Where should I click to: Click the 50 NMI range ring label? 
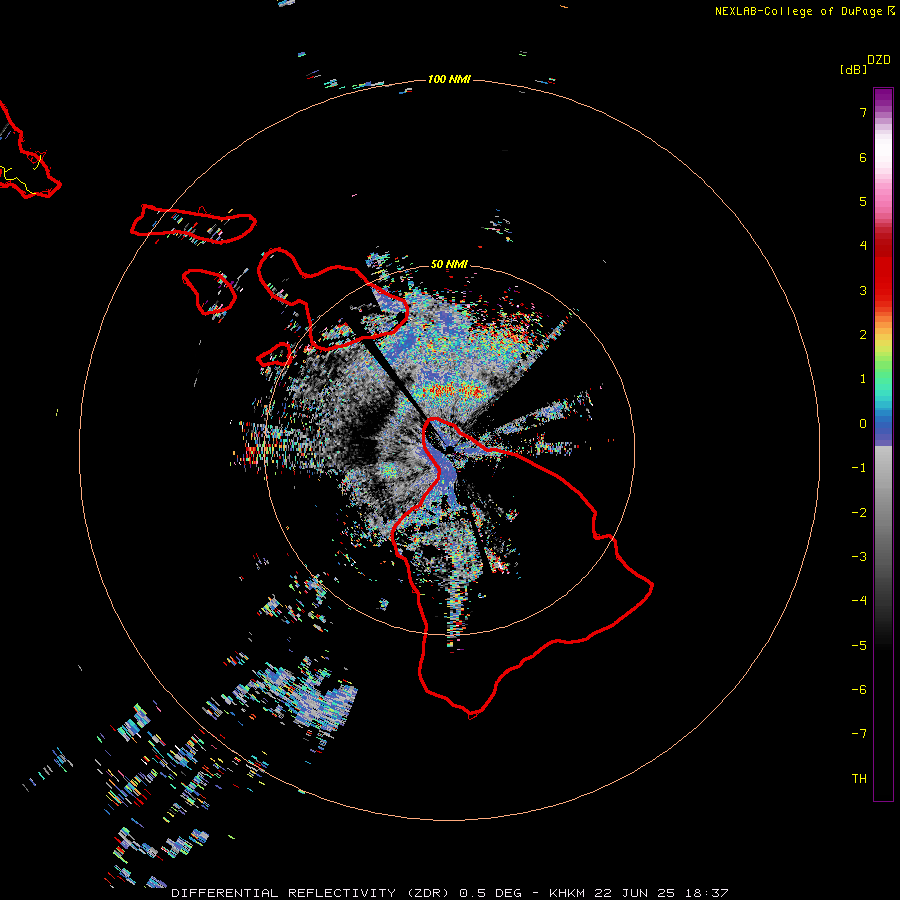click(449, 264)
